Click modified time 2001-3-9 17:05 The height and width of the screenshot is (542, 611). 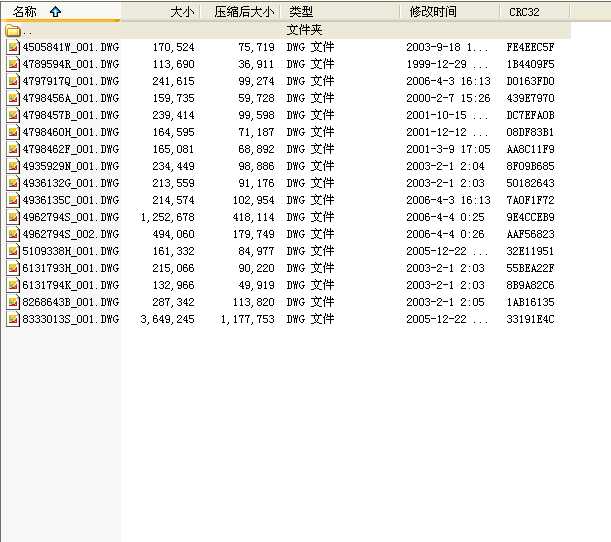[x=448, y=150]
